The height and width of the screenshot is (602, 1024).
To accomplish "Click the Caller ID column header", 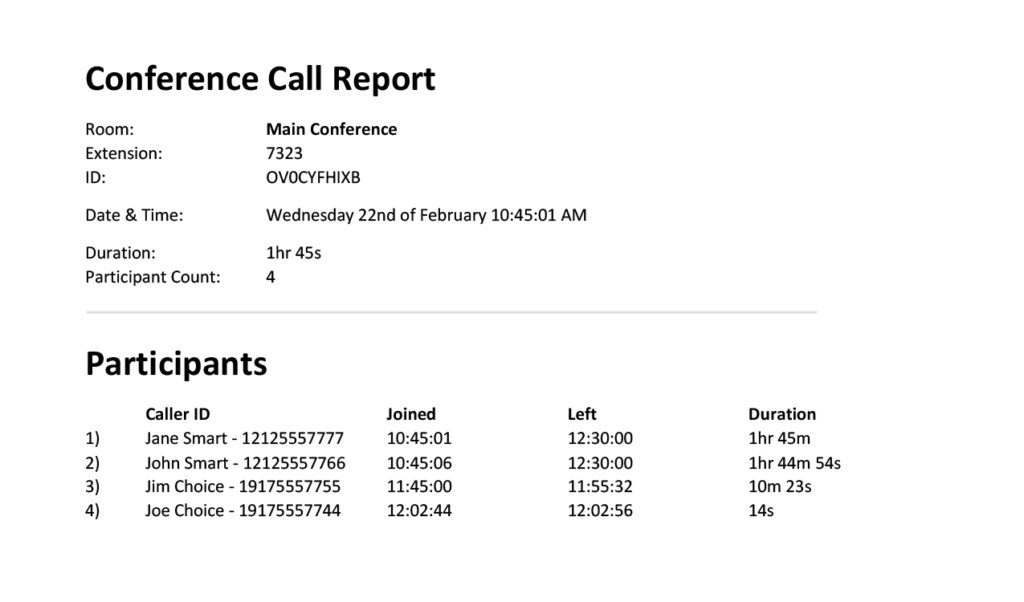I will (177, 414).
